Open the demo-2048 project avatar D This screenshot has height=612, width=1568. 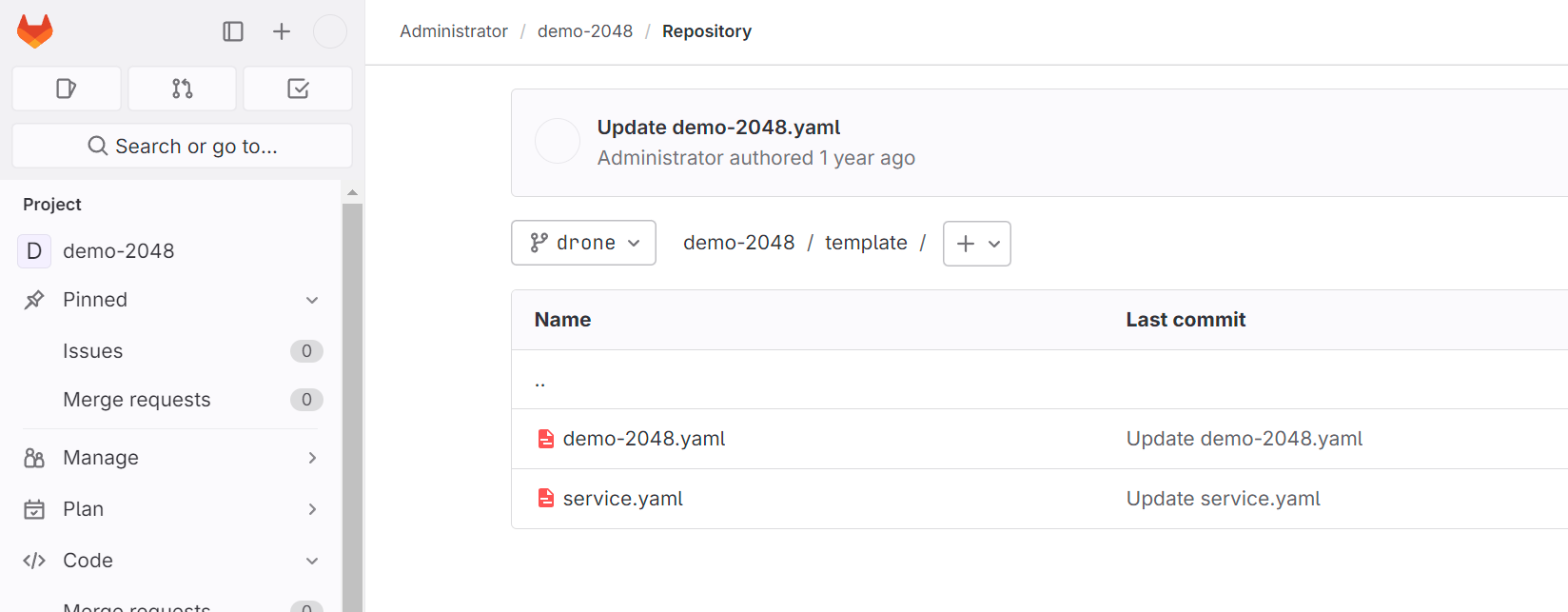34,251
